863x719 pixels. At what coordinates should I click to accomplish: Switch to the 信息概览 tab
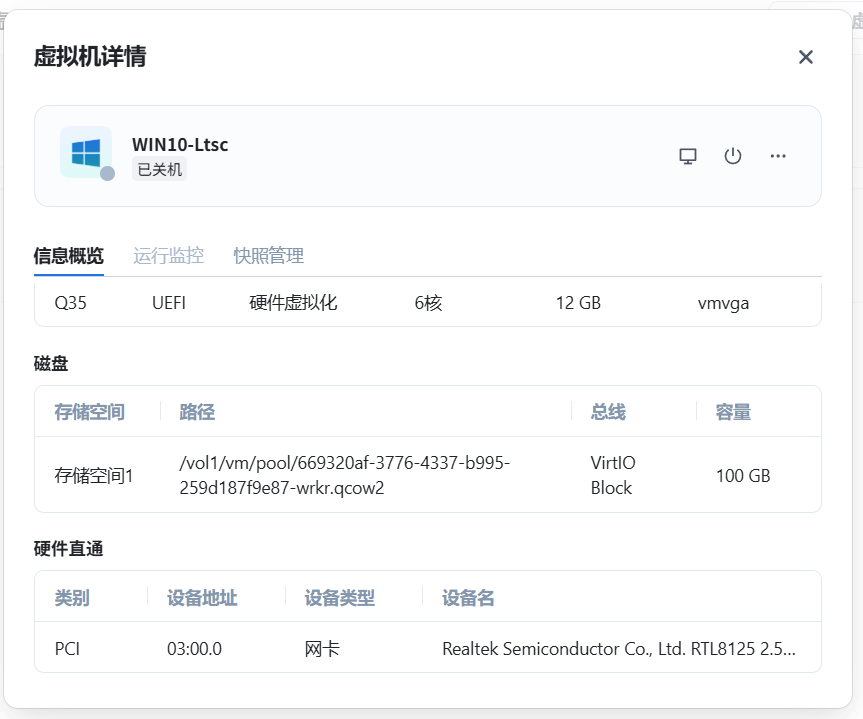point(69,256)
